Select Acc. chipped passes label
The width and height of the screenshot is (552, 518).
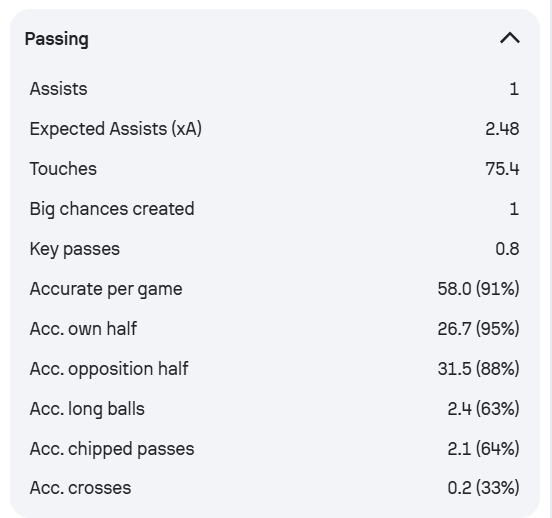click(112, 449)
